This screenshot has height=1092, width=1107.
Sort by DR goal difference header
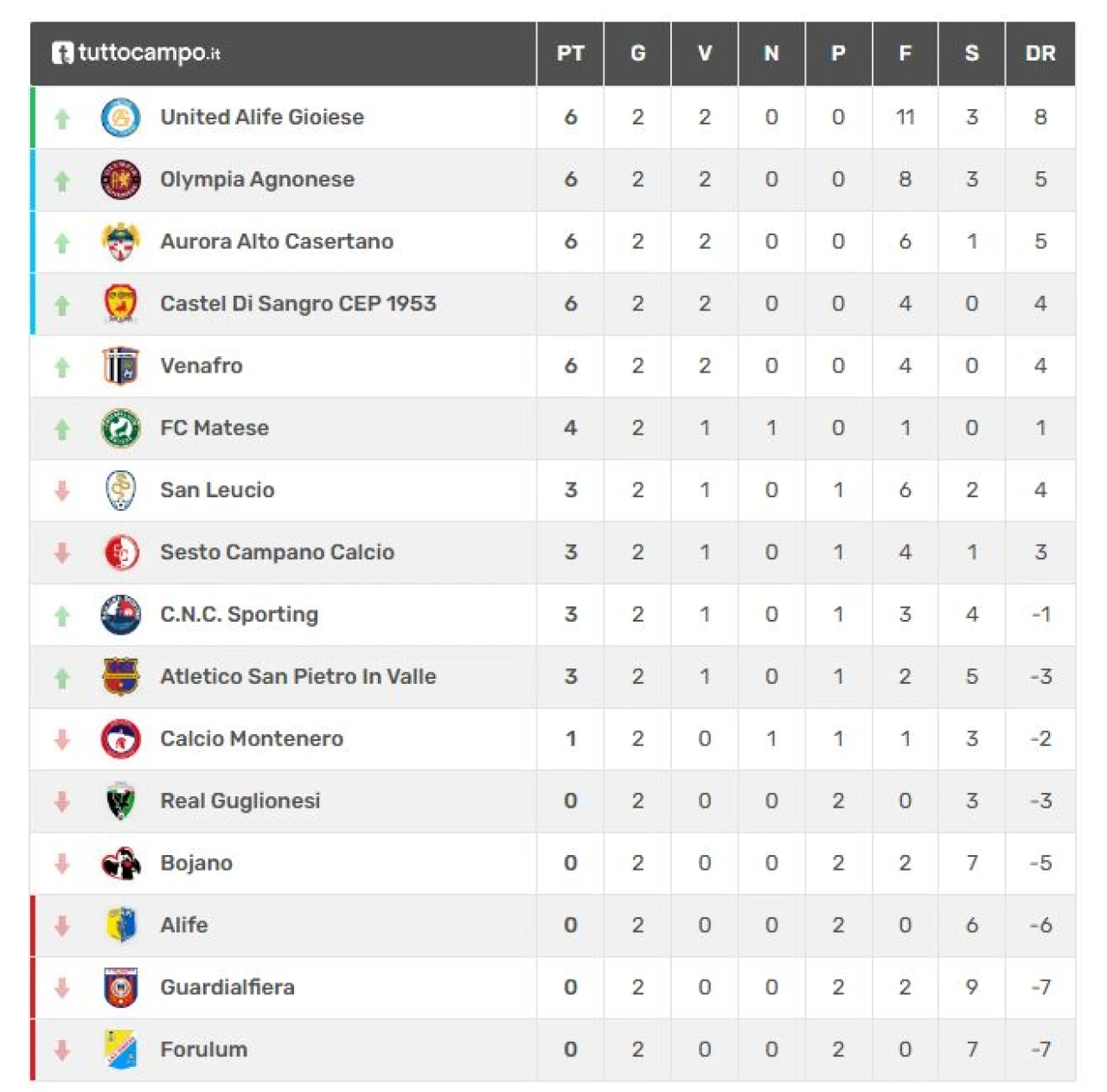[x=1040, y=54]
